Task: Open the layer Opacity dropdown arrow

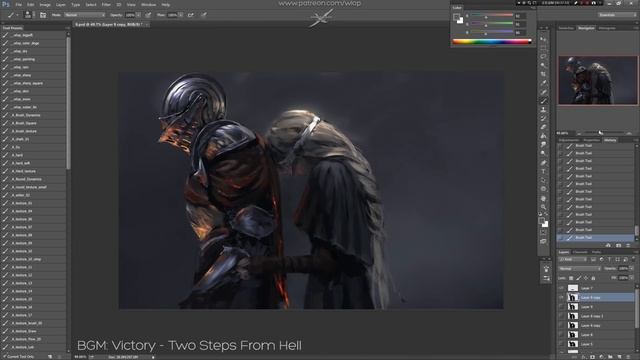Action: pos(631,269)
